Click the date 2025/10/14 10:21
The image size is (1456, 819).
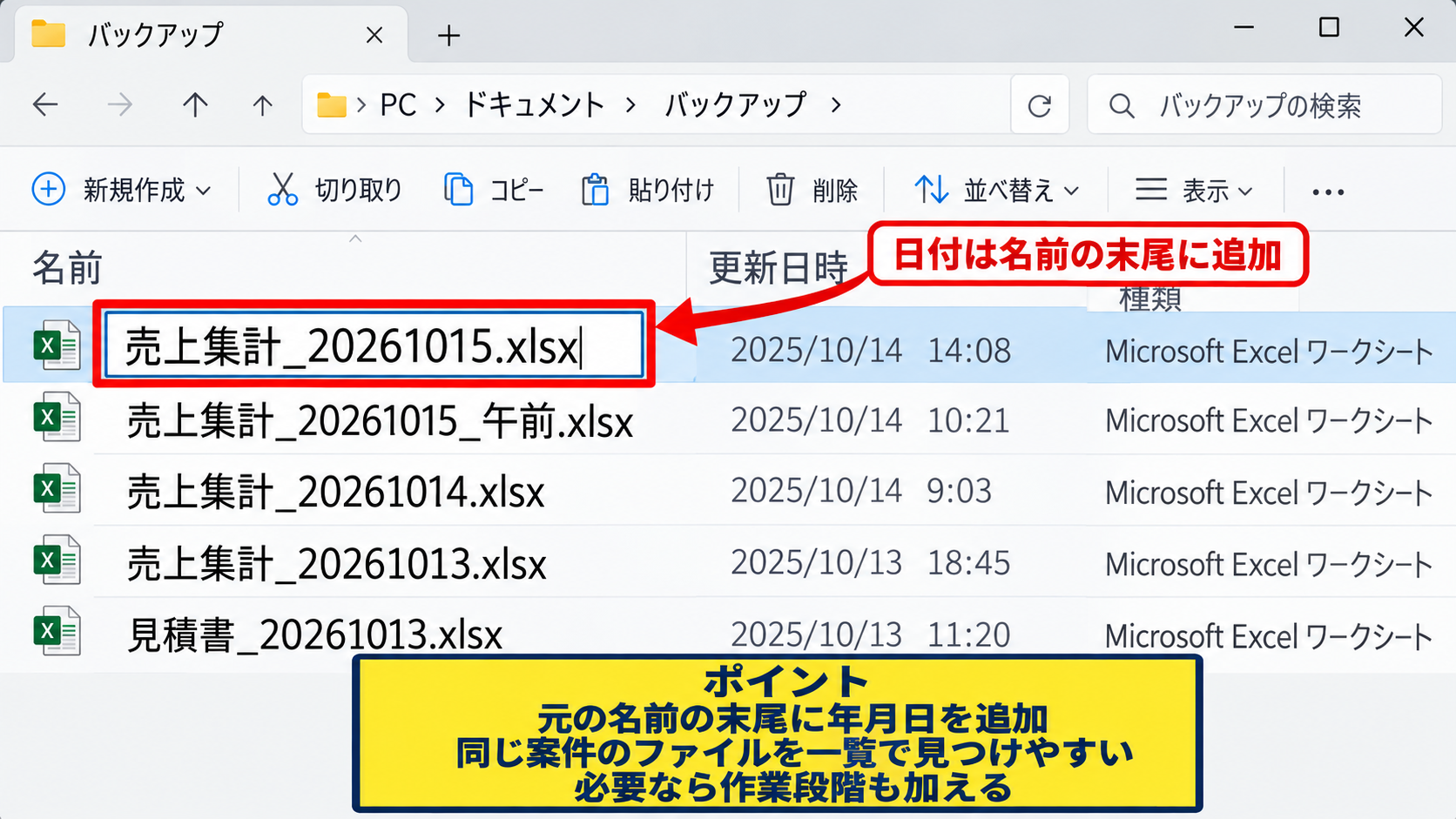pos(870,421)
